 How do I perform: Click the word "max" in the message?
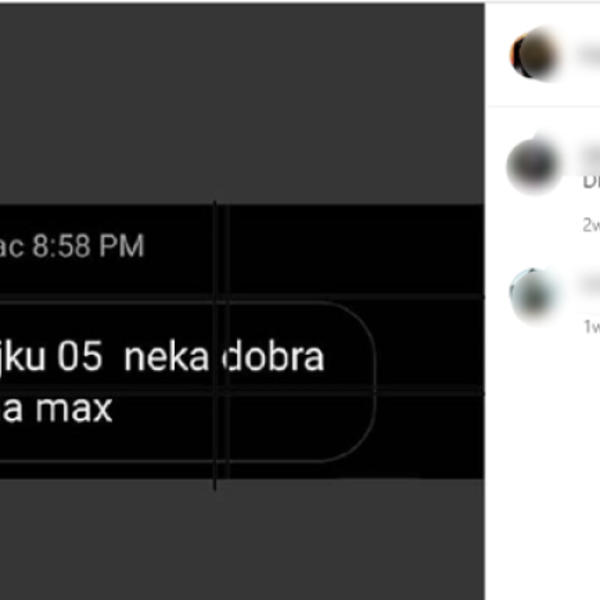(74, 409)
